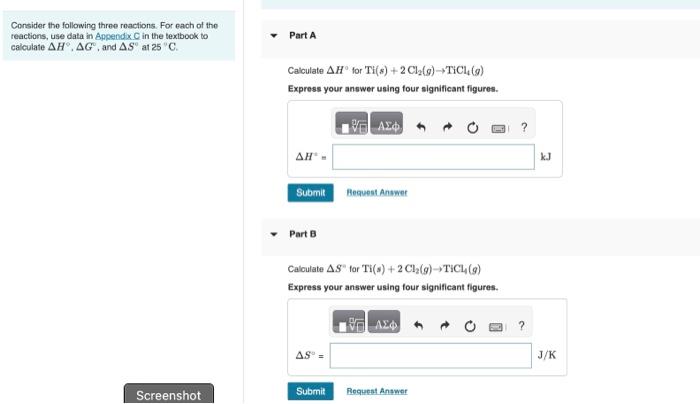
Task: Reset the Part A answer field
Action: click(x=472, y=128)
